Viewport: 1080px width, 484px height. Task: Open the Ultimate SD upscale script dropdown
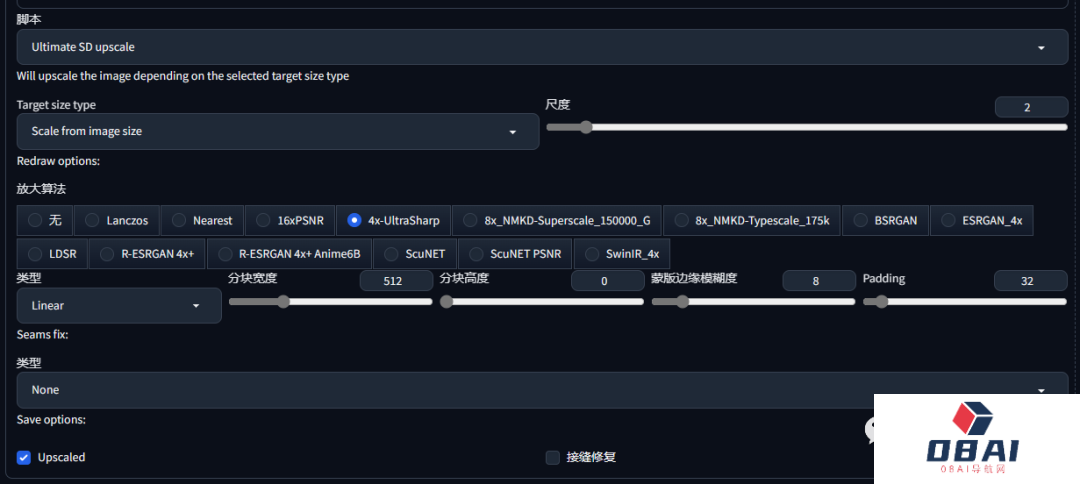538,47
